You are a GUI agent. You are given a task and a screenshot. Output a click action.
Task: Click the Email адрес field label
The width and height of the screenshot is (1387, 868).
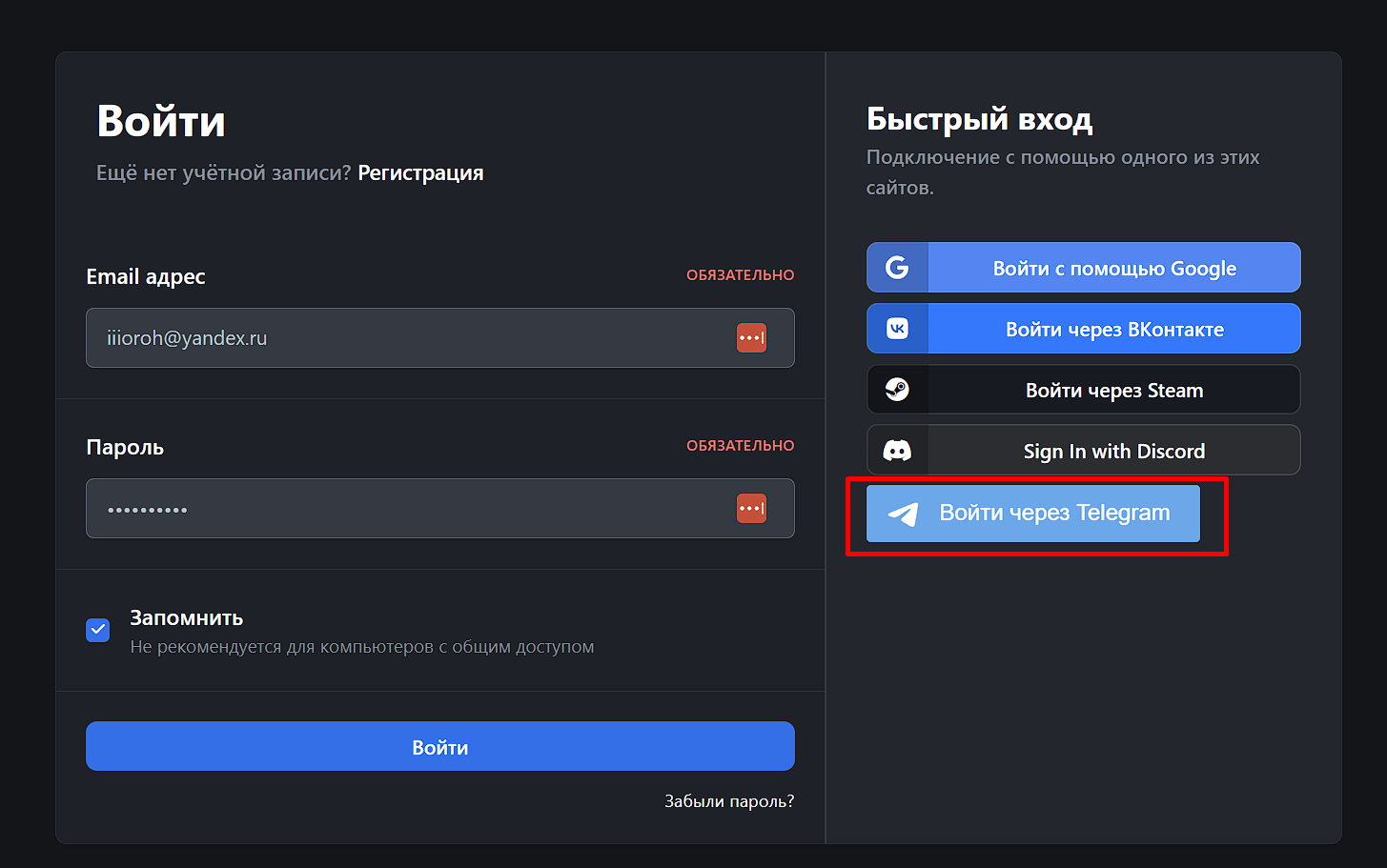click(146, 277)
